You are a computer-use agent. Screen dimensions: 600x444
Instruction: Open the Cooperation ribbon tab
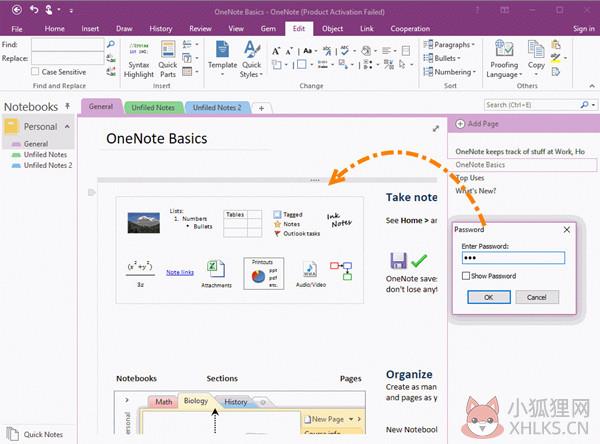coord(410,29)
